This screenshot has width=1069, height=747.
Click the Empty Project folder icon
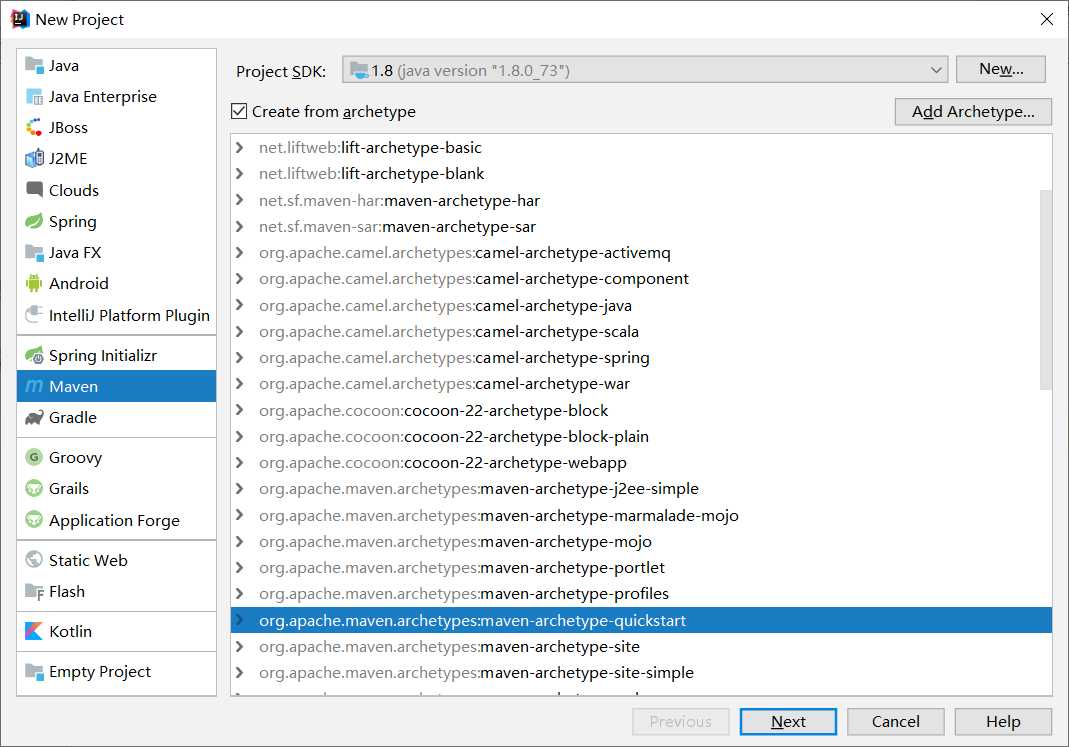click(34, 671)
